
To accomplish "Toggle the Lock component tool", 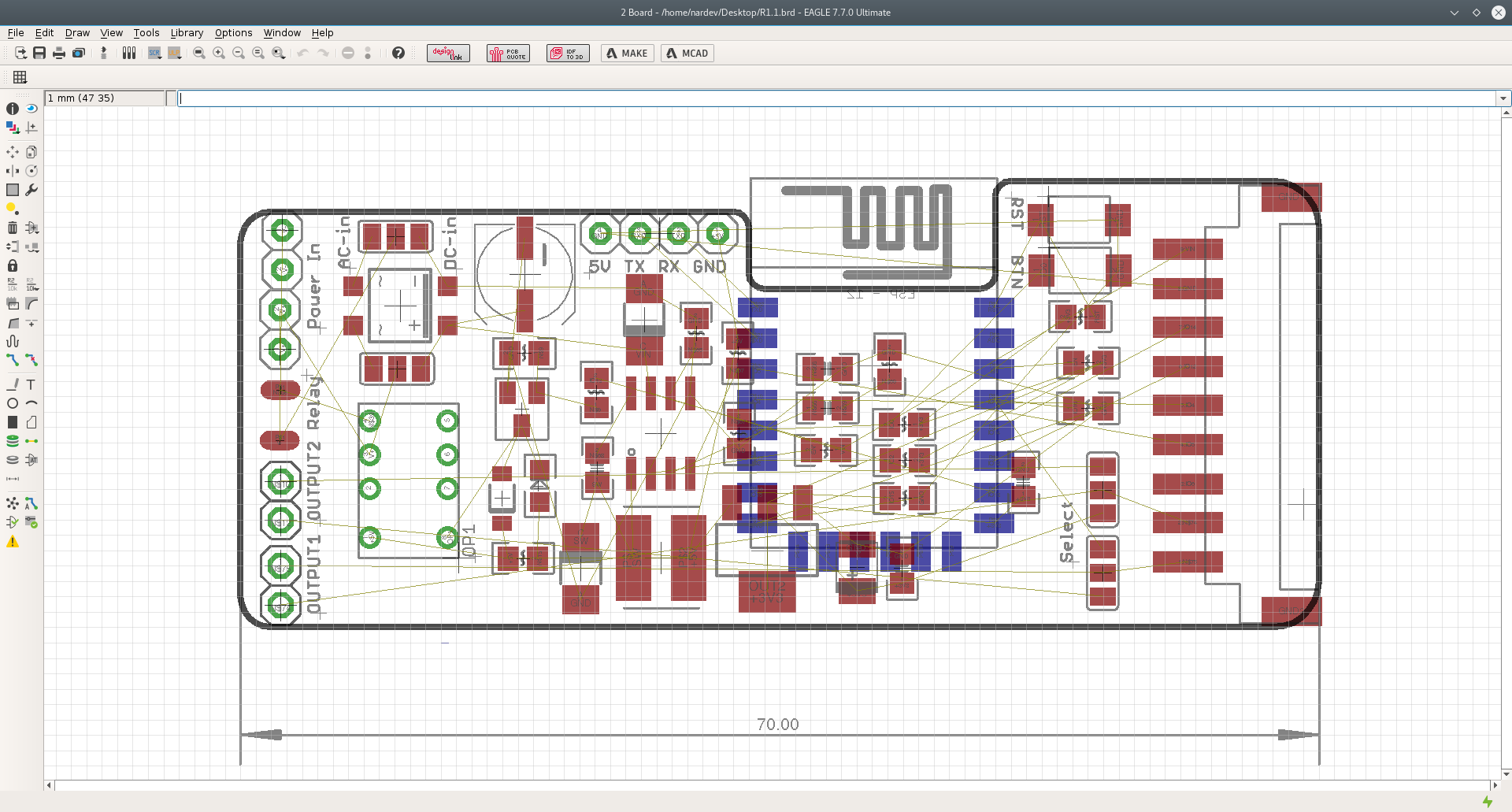I will pos(13,265).
